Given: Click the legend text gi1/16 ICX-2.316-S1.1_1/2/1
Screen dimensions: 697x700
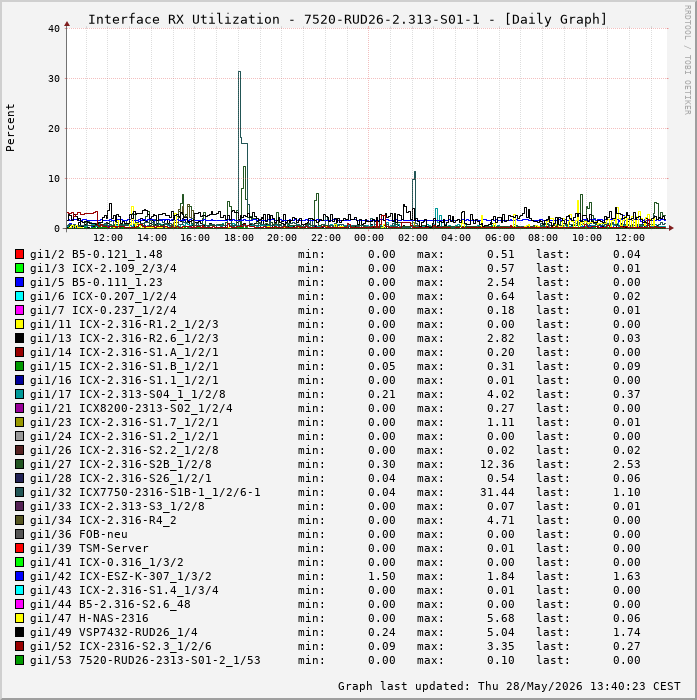Looking at the screenshot, I should [x=124, y=380].
